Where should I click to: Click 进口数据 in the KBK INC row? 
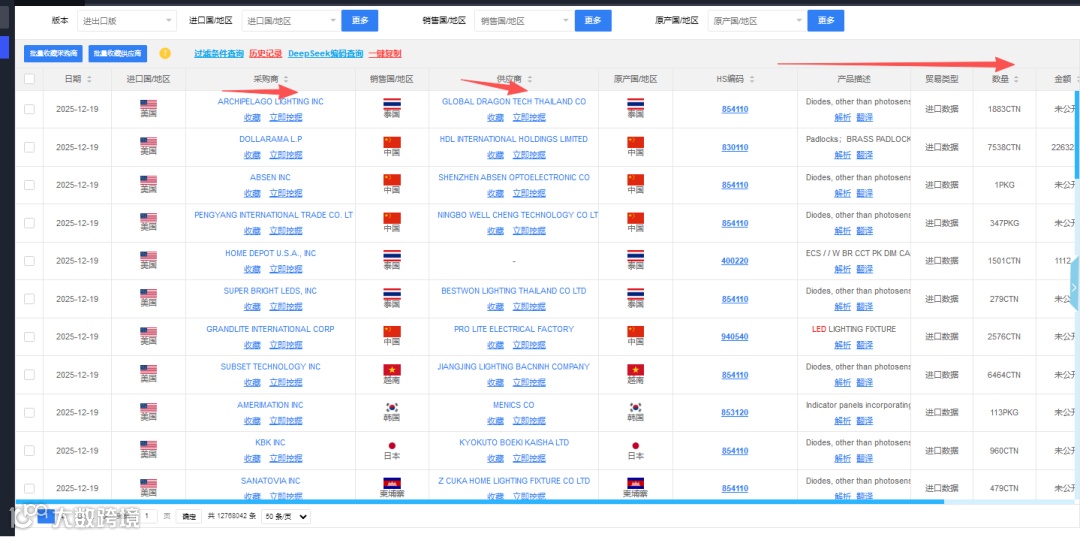coord(942,451)
